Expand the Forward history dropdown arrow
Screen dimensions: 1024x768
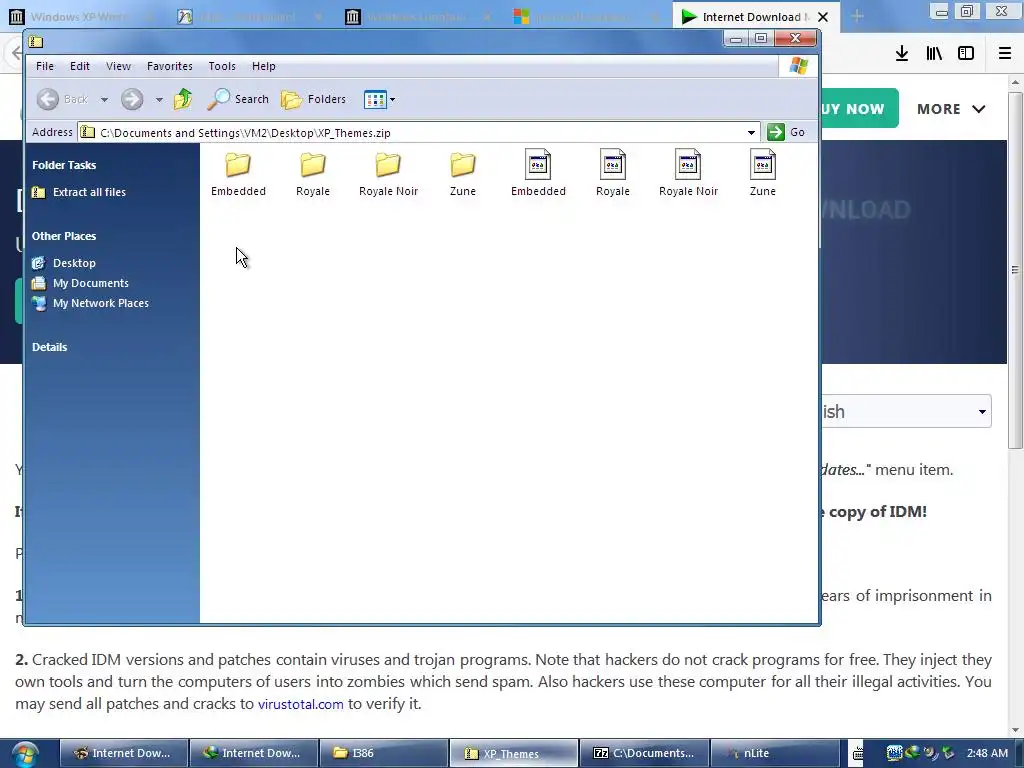click(x=159, y=100)
